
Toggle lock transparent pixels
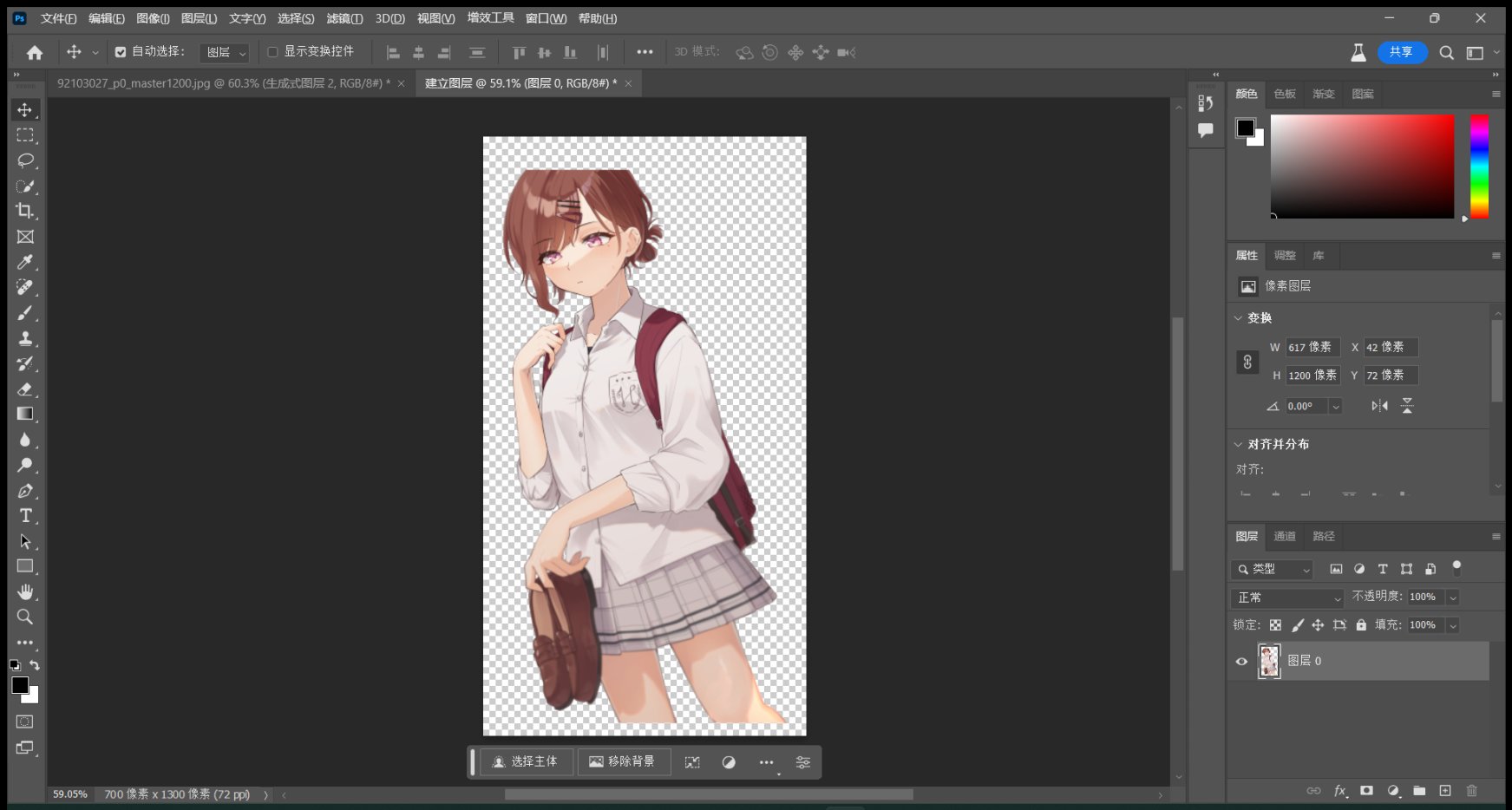click(1275, 625)
